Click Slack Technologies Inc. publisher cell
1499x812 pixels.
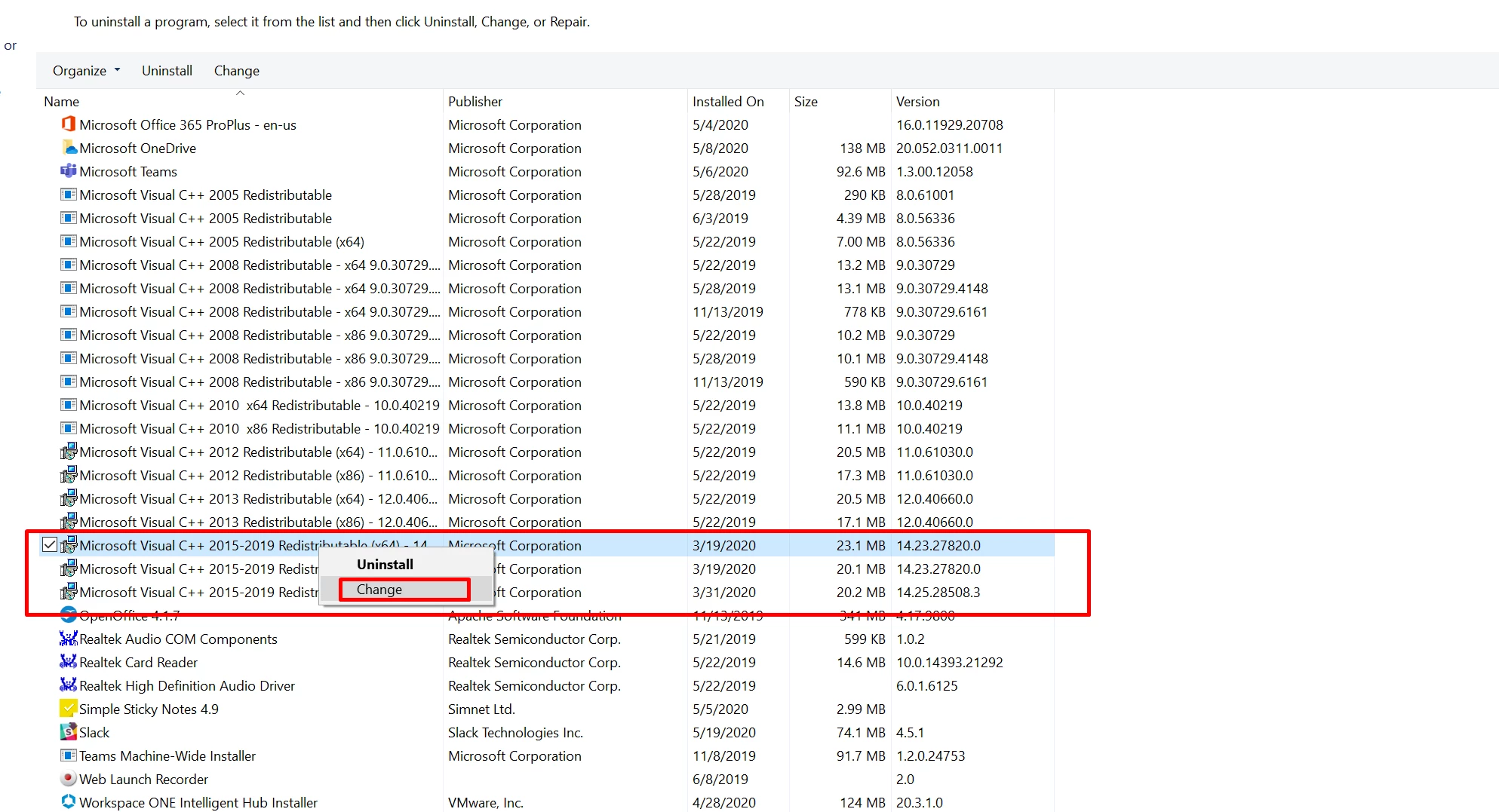coord(515,732)
